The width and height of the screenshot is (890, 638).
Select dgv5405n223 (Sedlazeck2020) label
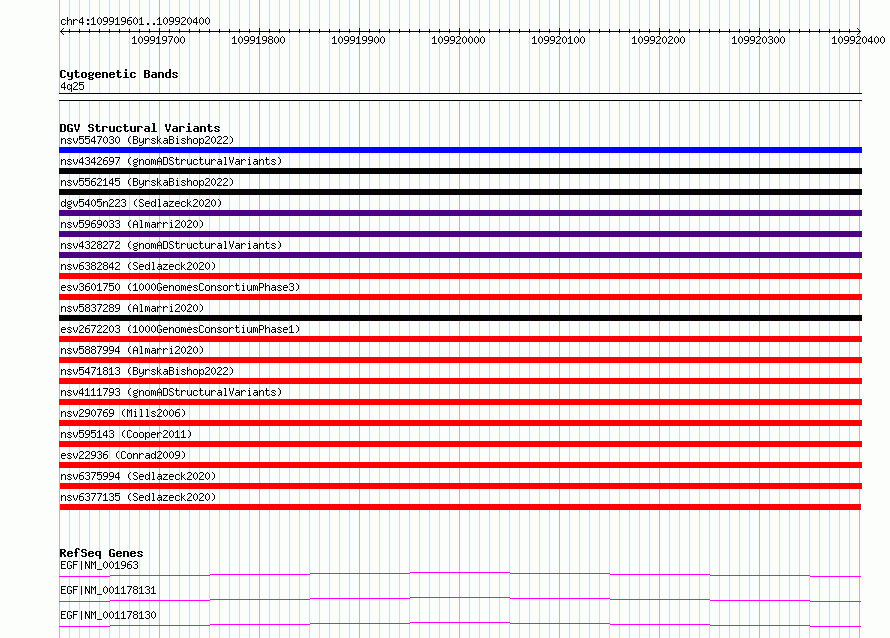pos(141,203)
